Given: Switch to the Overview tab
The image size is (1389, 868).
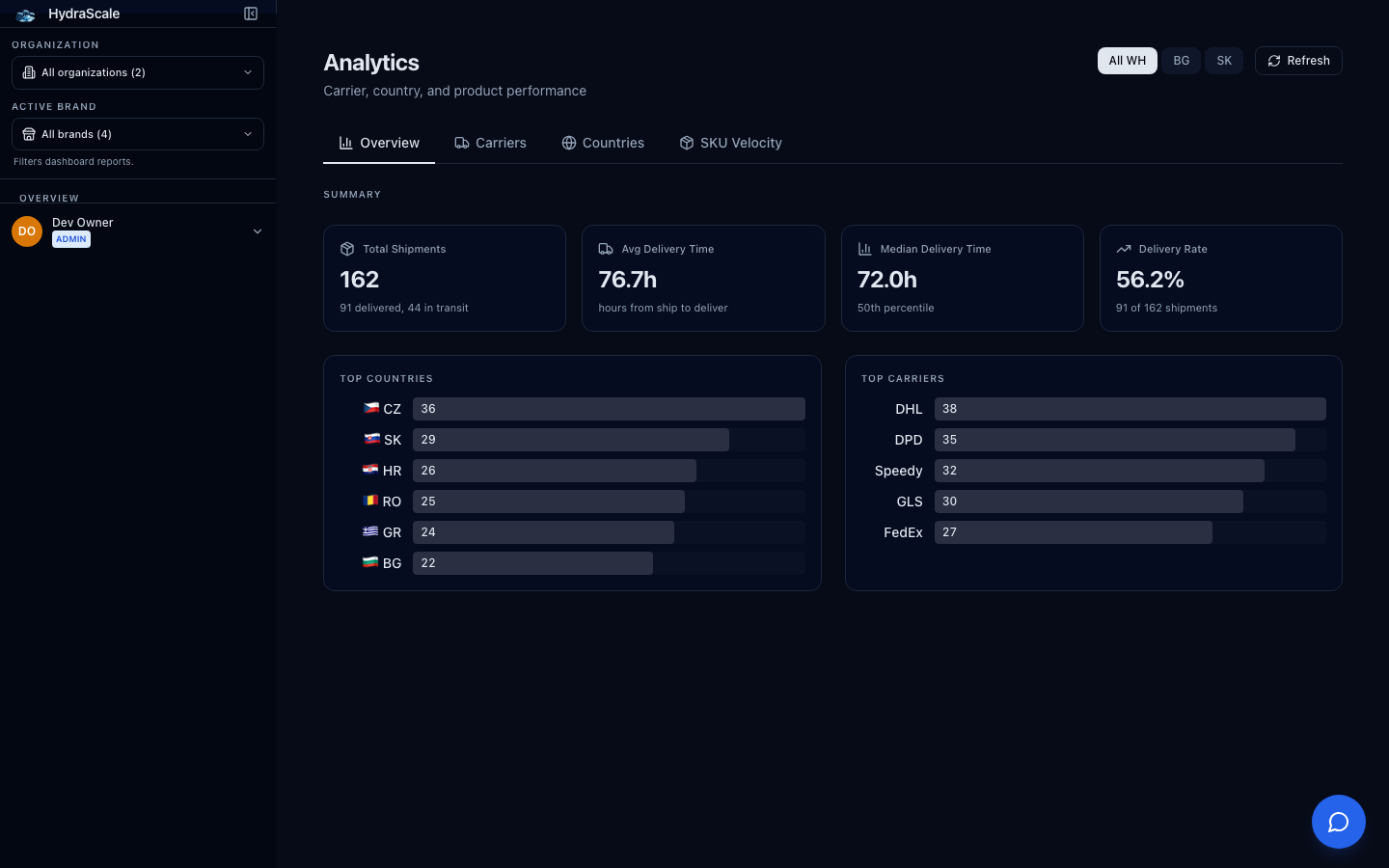Looking at the screenshot, I should click(379, 143).
